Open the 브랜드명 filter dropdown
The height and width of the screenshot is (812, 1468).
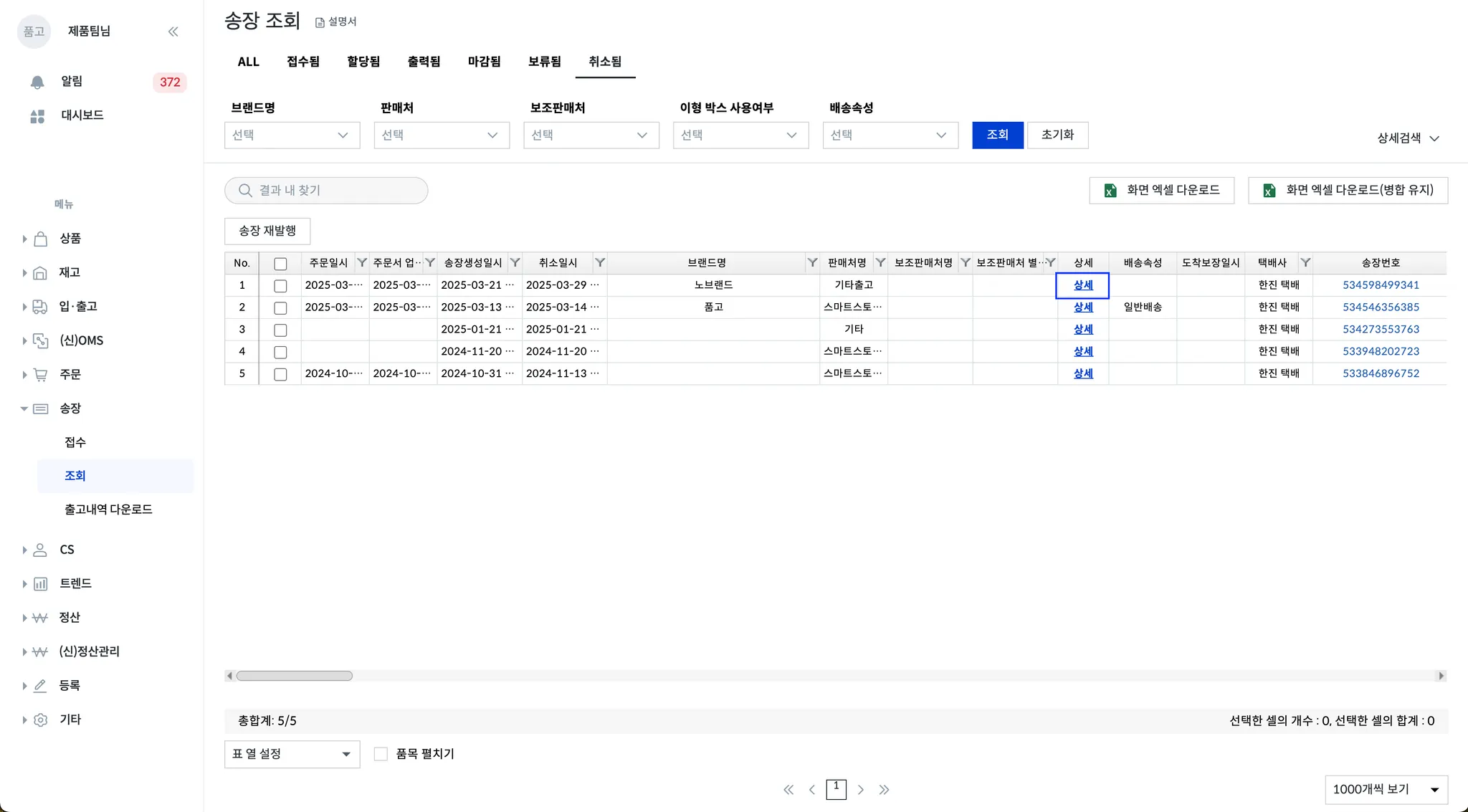tap(292, 135)
